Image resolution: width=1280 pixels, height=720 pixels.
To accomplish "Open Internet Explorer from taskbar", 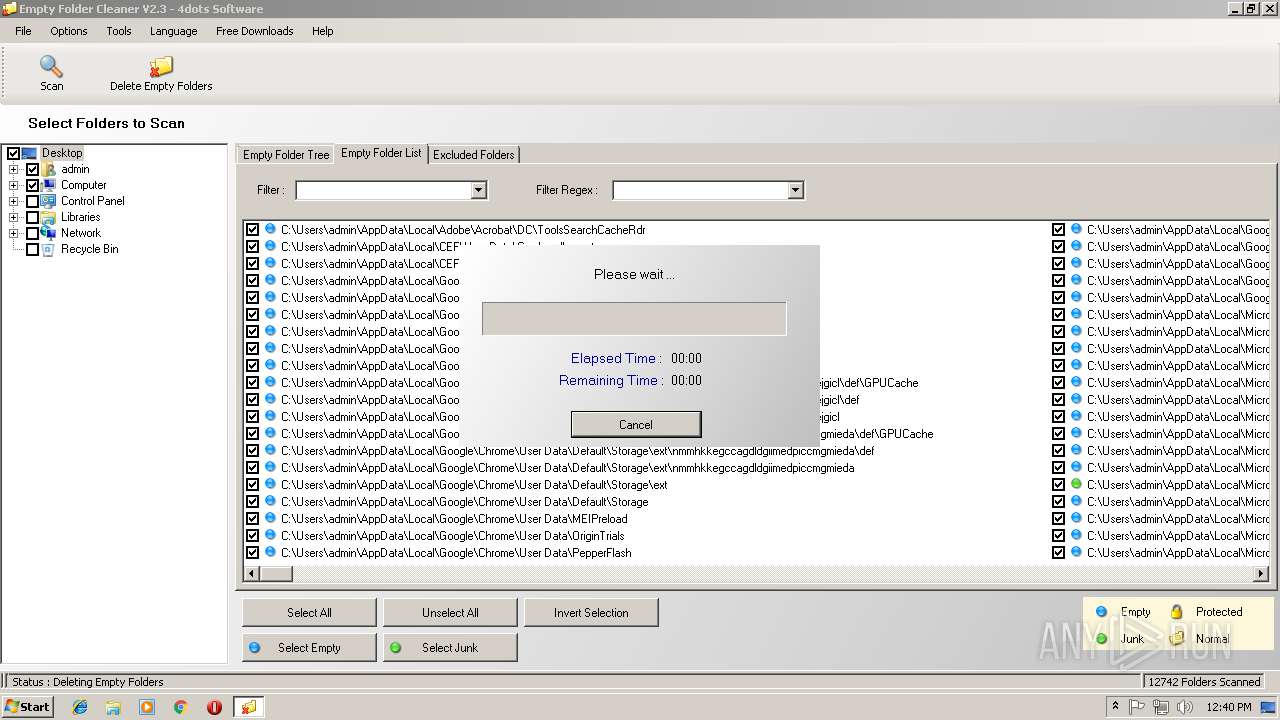I will (x=80, y=707).
